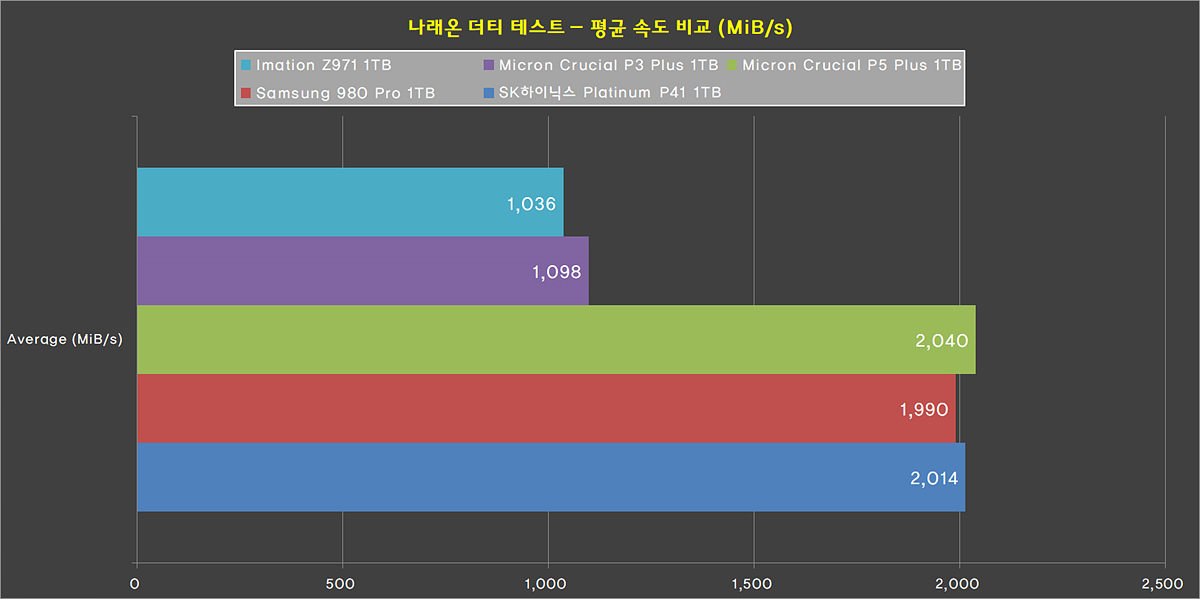This screenshot has width=1200, height=599.
Task: Select the 'Samsung 980 Pro 1TB' legend label
Action: [x=345, y=93]
